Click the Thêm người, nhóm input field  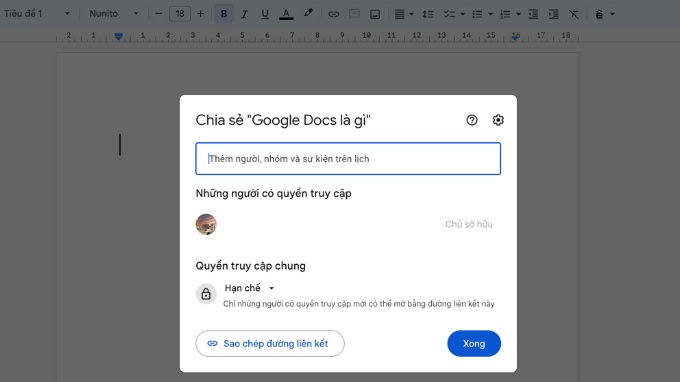(x=348, y=159)
